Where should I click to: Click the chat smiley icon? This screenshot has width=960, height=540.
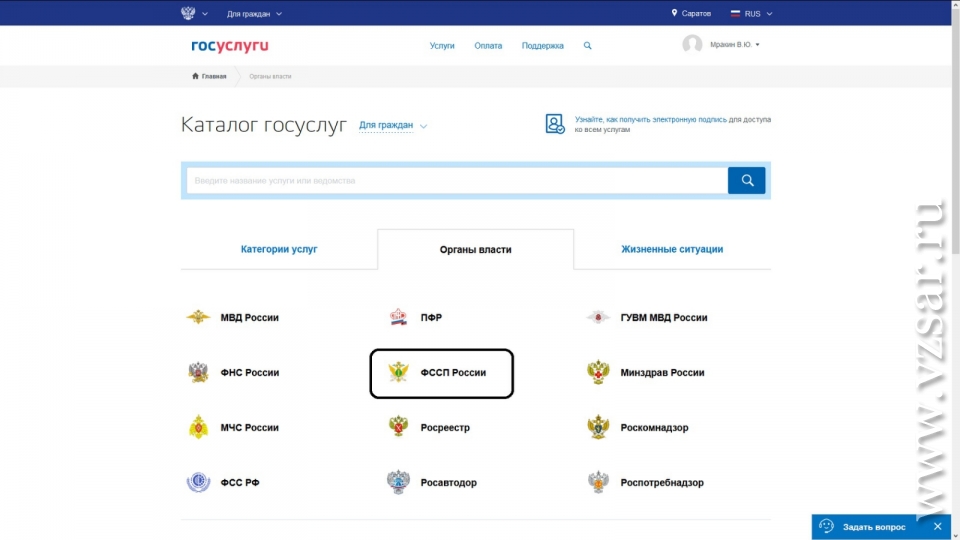coord(827,526)
